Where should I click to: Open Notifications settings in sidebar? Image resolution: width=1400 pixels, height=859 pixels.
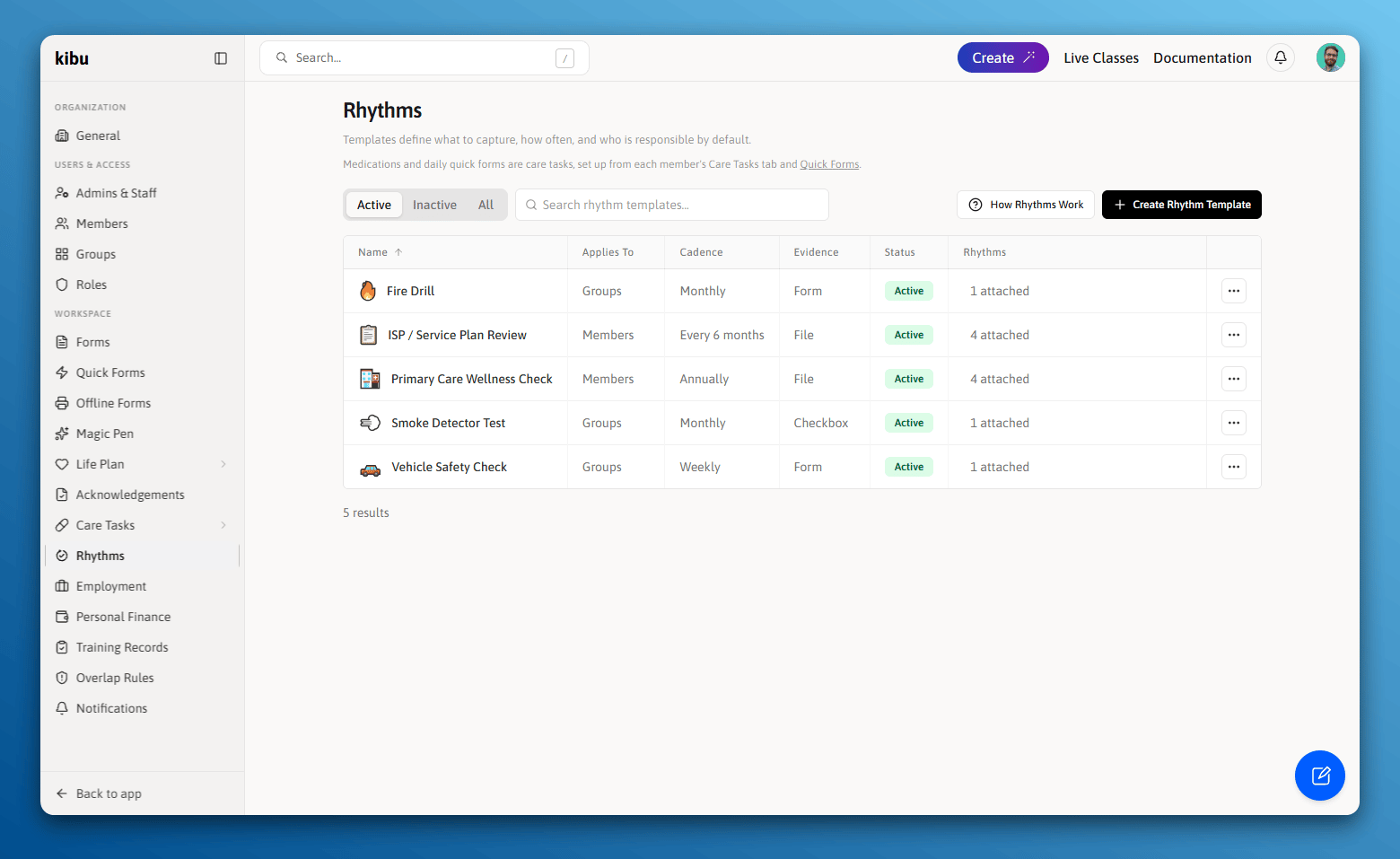[144, 708]
